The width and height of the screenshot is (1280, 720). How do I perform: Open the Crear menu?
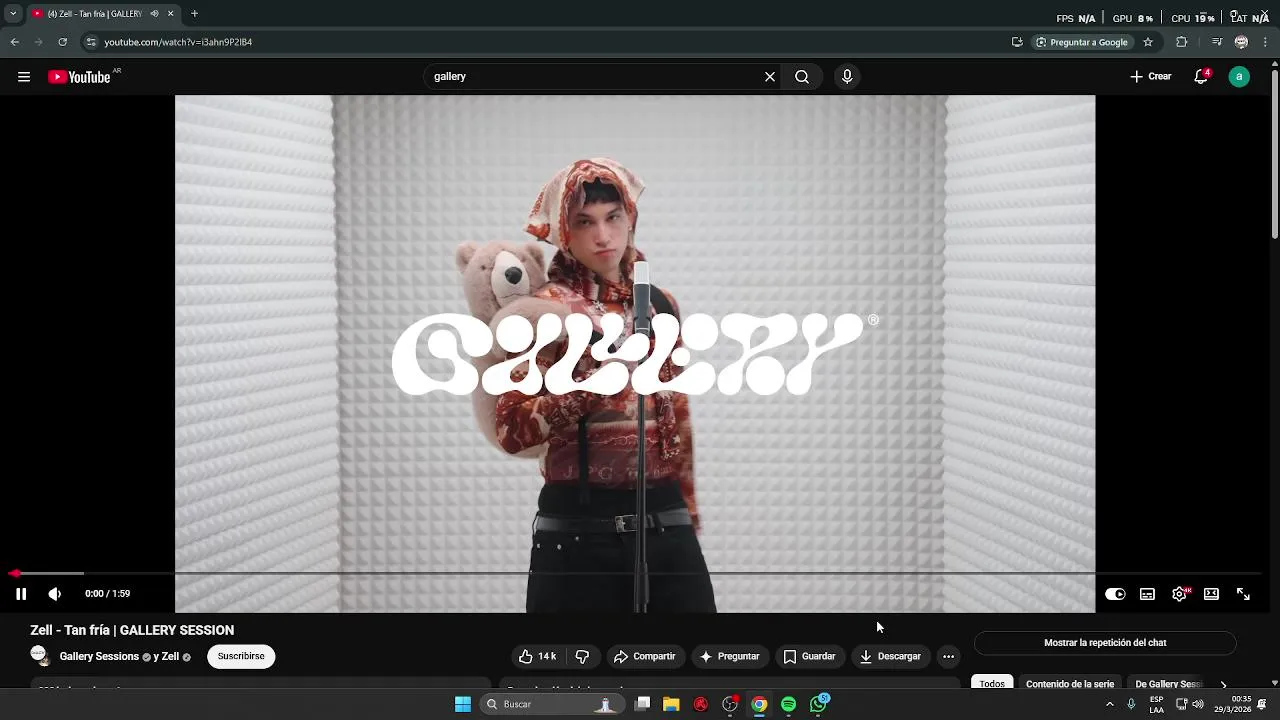point(1151,77)
